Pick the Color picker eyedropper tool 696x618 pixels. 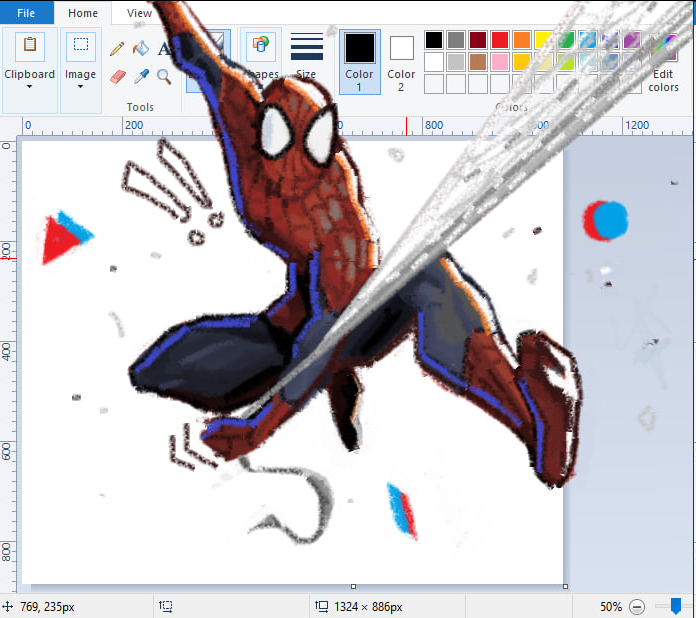(x=141, y=77)
